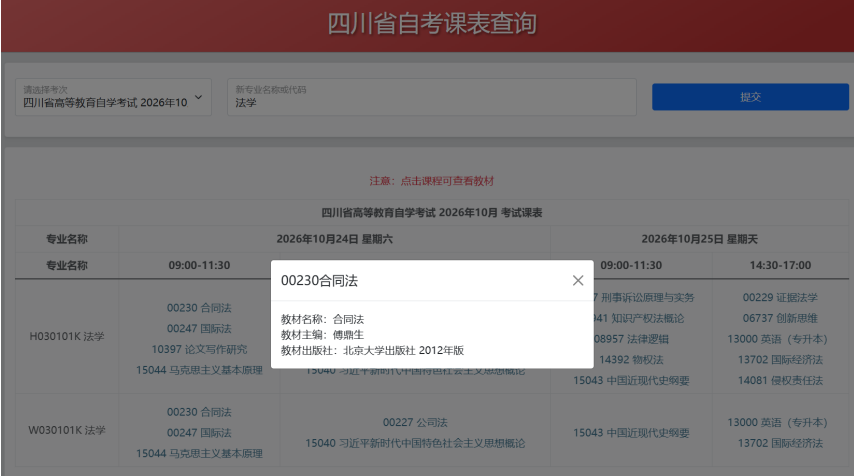Select course 00229 证据法学
Viewport: 854px width, 476px height.
(x=780, y=297)
